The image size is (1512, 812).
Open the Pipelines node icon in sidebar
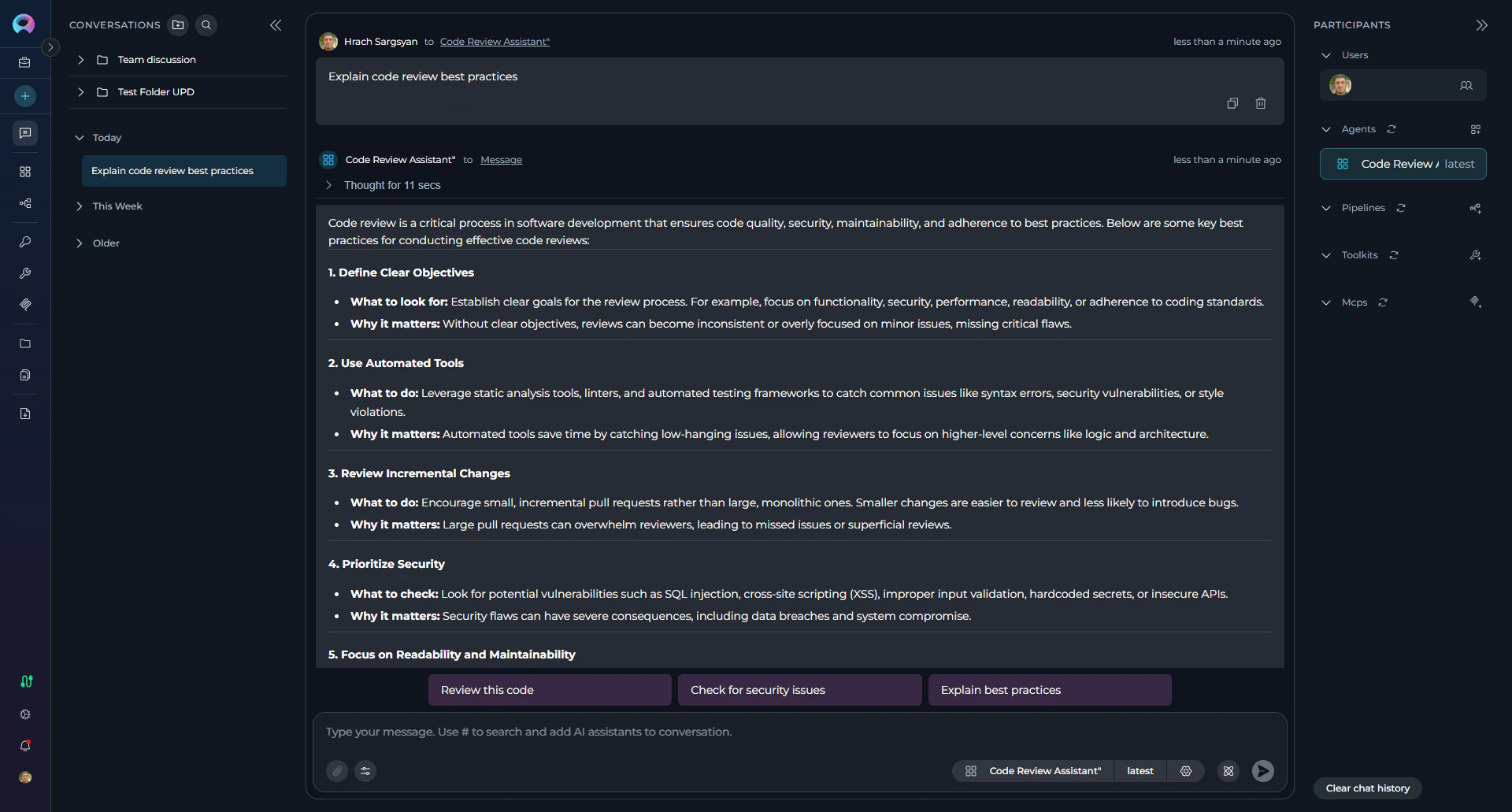tap(24, 203)
